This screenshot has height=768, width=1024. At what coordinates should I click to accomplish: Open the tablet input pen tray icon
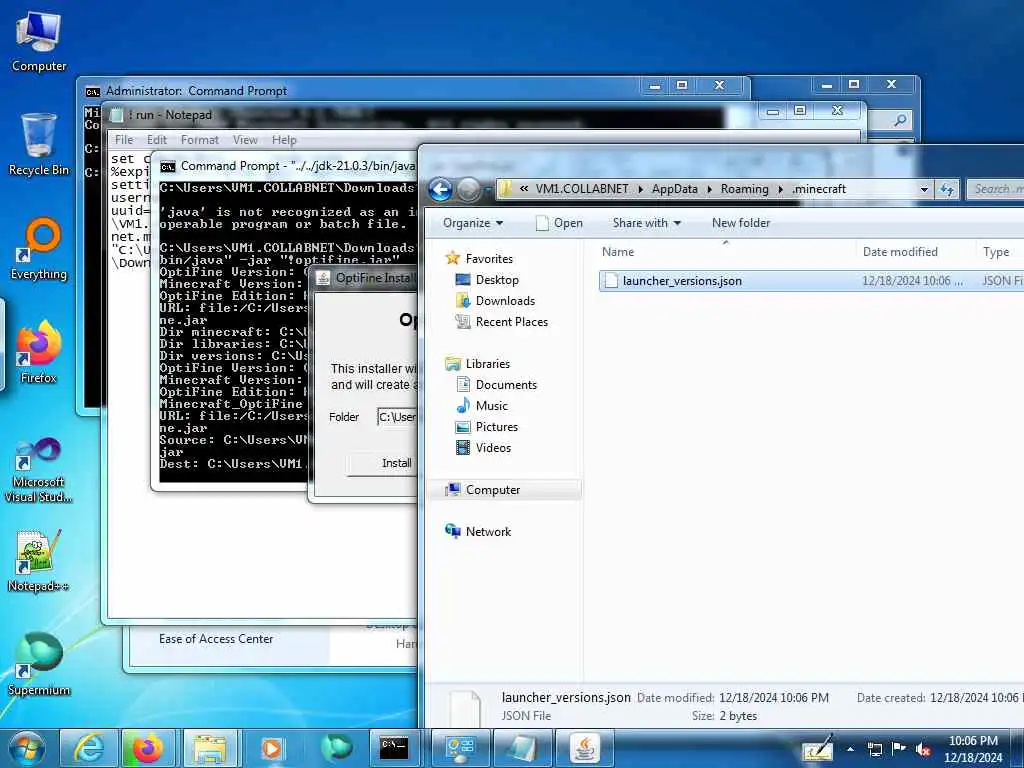coord(818,748)
